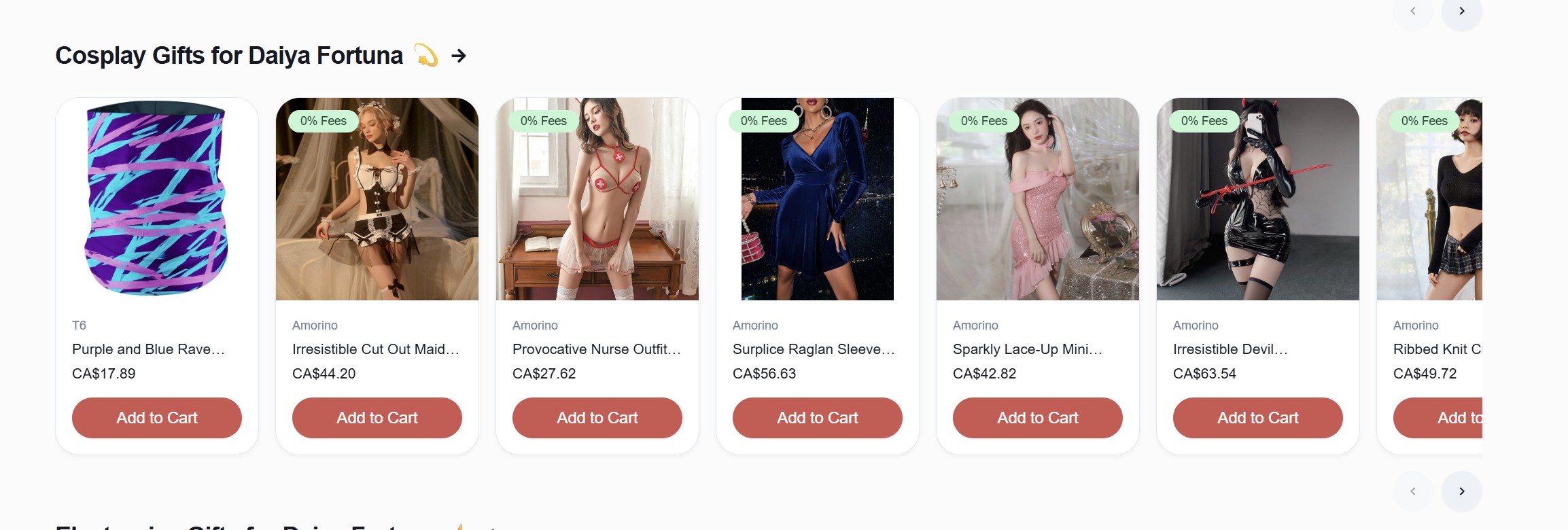Add Purple and Blue Rave item to cart
Screen dimensions: 1568x530
click(x=157, y=418)
